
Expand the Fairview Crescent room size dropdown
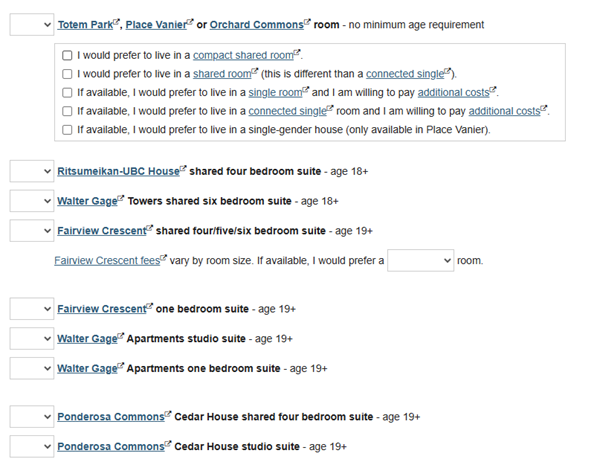(420, 261)
